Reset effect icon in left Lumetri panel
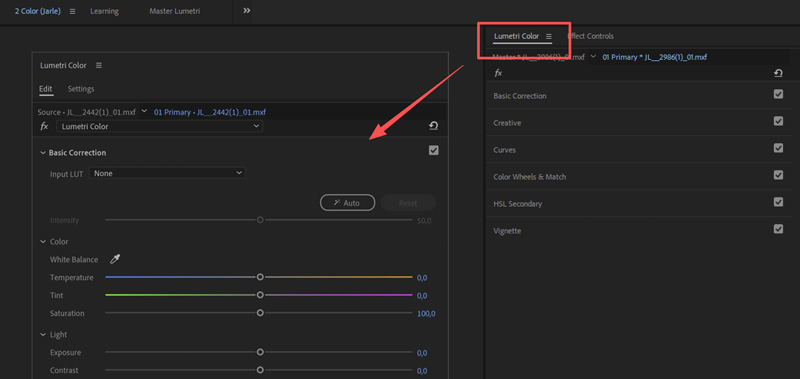 click(x=434, y=126)
